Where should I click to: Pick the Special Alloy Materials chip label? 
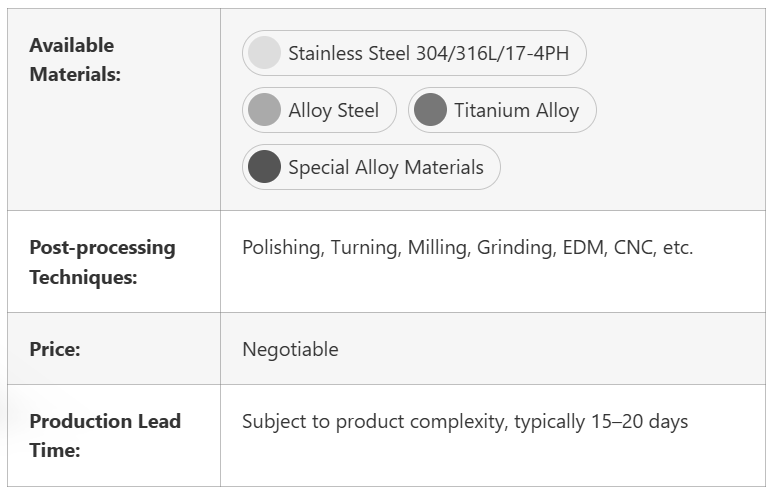coord(385,167)
